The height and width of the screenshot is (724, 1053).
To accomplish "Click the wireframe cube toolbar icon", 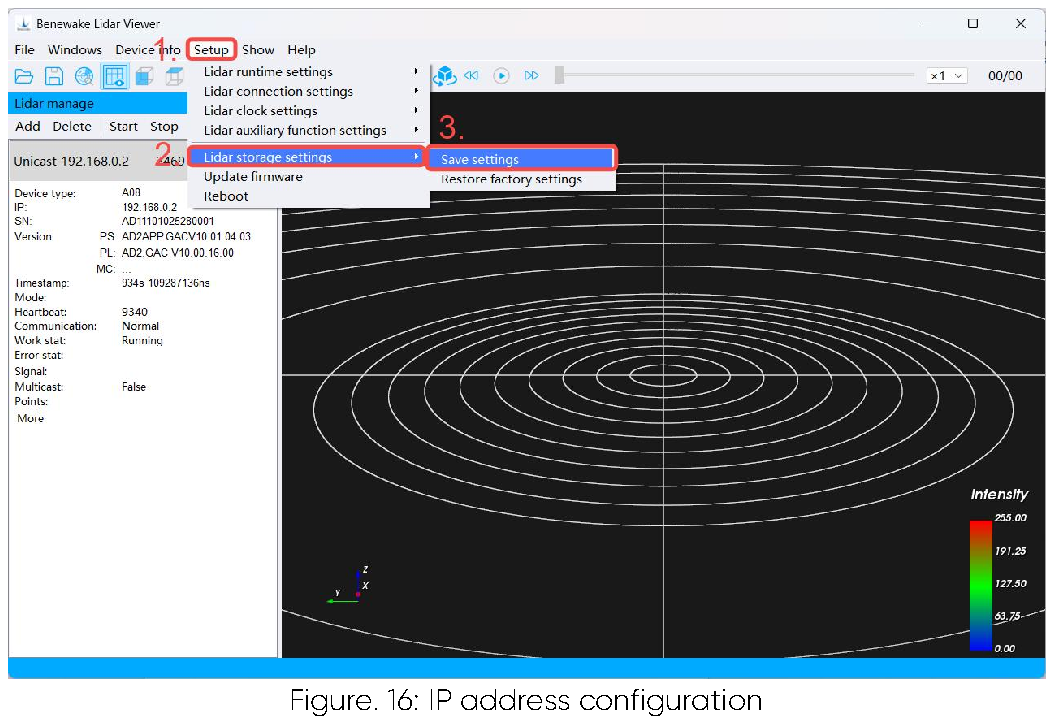I will pos(174,77).
